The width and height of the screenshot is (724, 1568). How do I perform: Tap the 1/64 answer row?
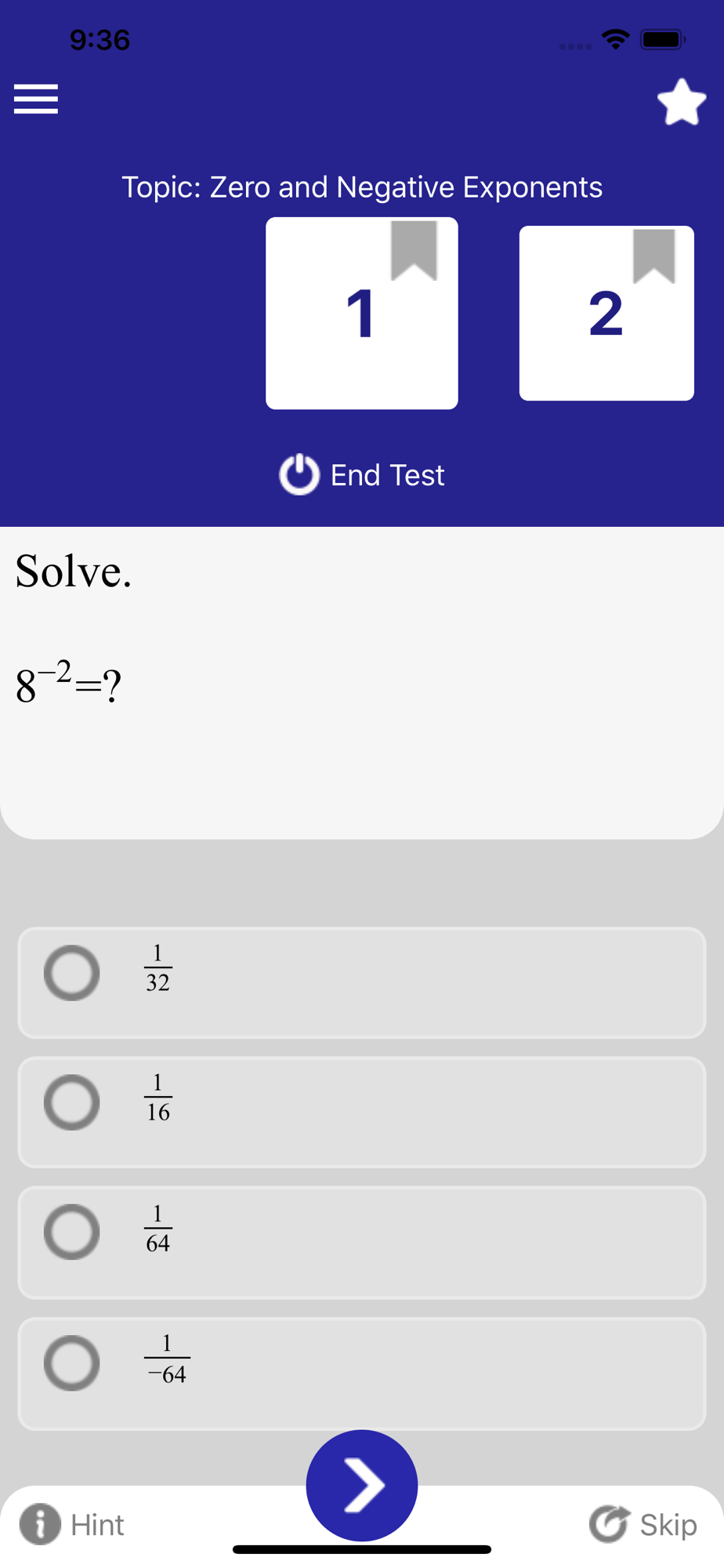tap(362, 1243)
